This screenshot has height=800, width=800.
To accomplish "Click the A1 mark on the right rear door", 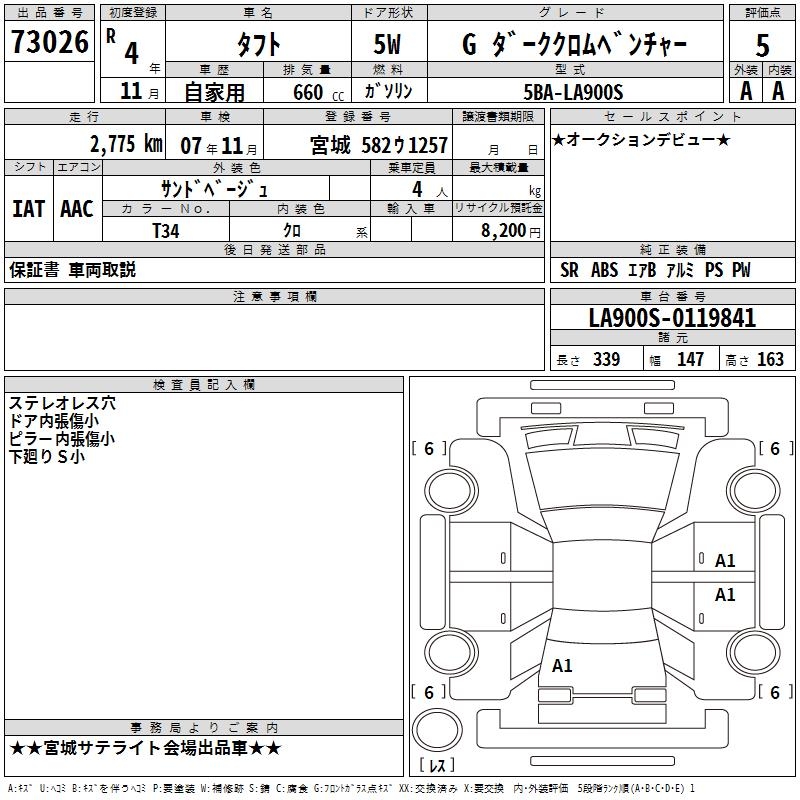I will click(x=725, y=594).
